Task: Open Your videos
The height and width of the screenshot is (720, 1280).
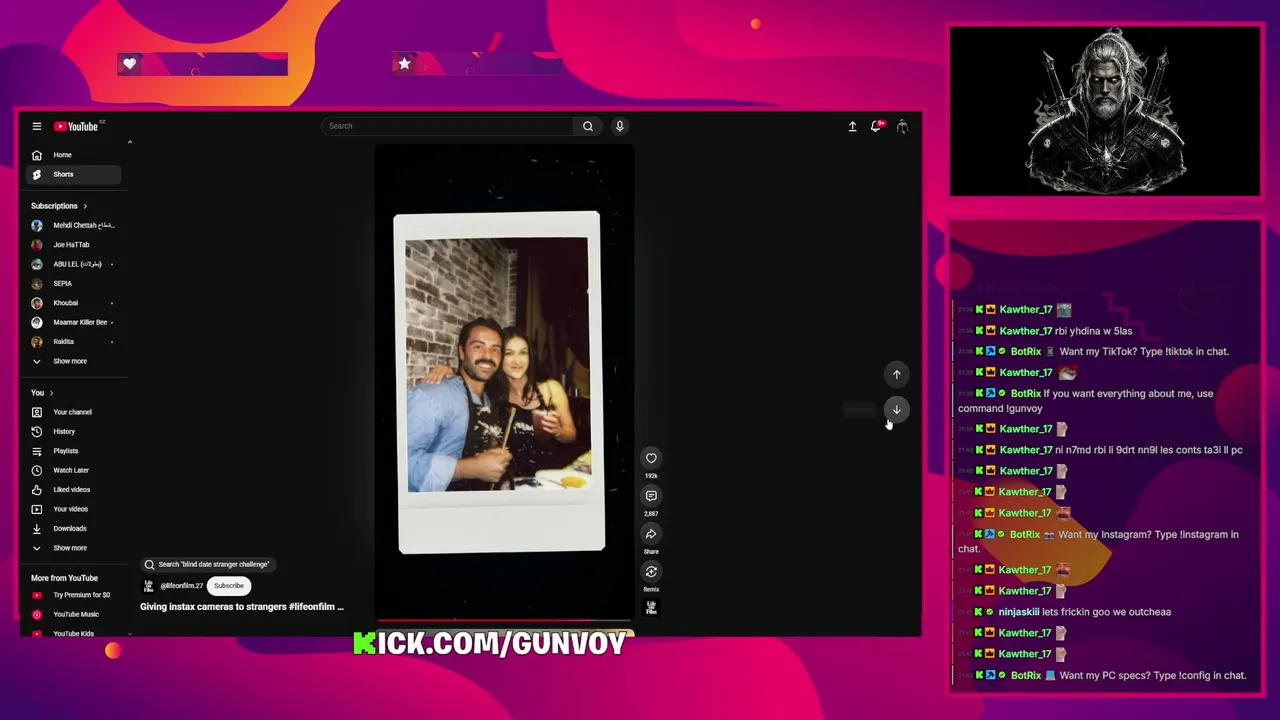Action: click(73, 509)
